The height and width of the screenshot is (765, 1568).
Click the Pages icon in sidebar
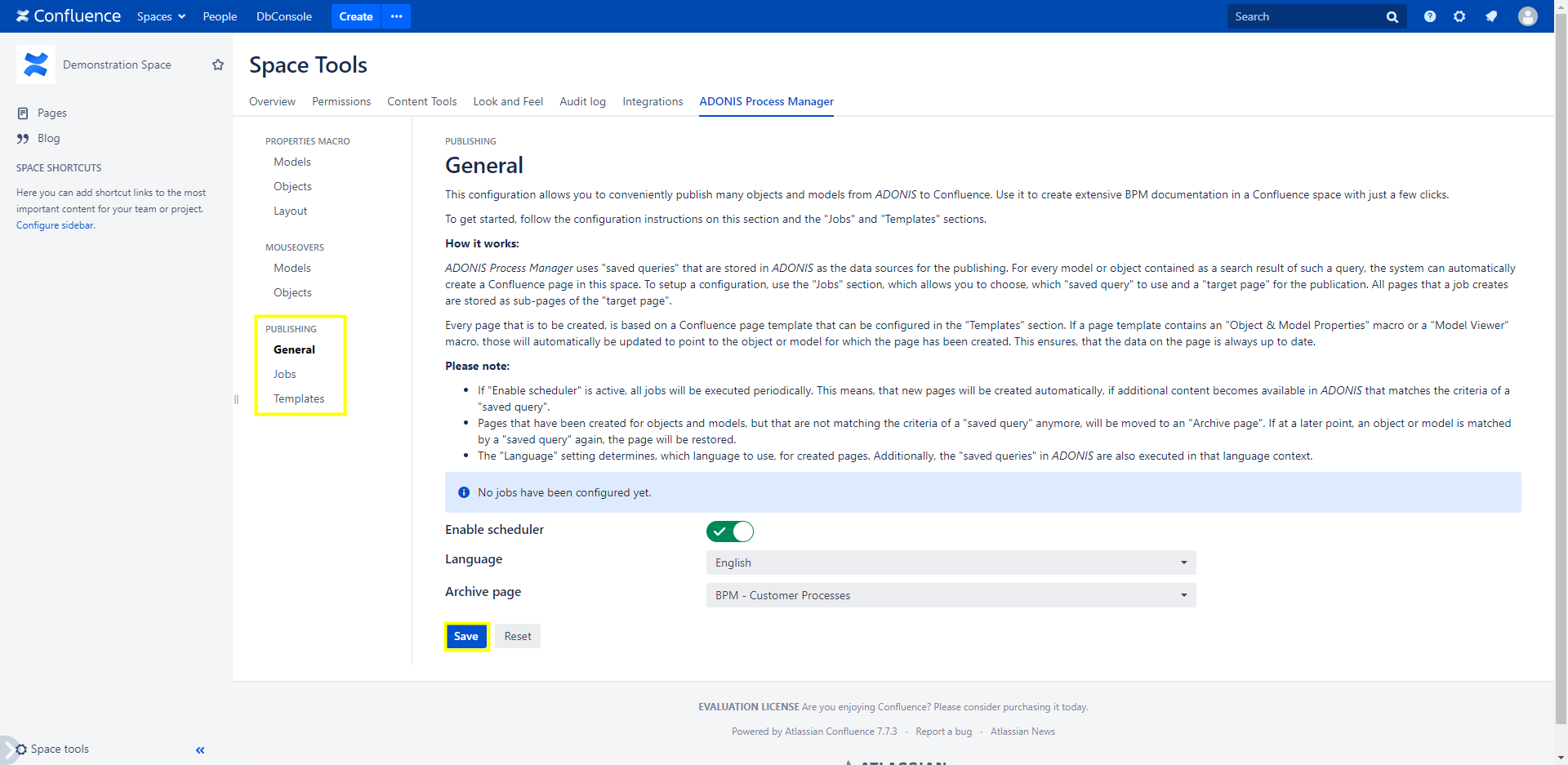point(23,113)
